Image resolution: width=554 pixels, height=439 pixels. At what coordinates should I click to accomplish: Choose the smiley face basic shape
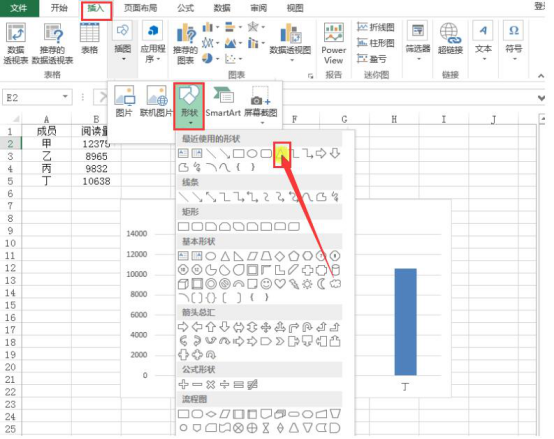[x=266, y=284]
